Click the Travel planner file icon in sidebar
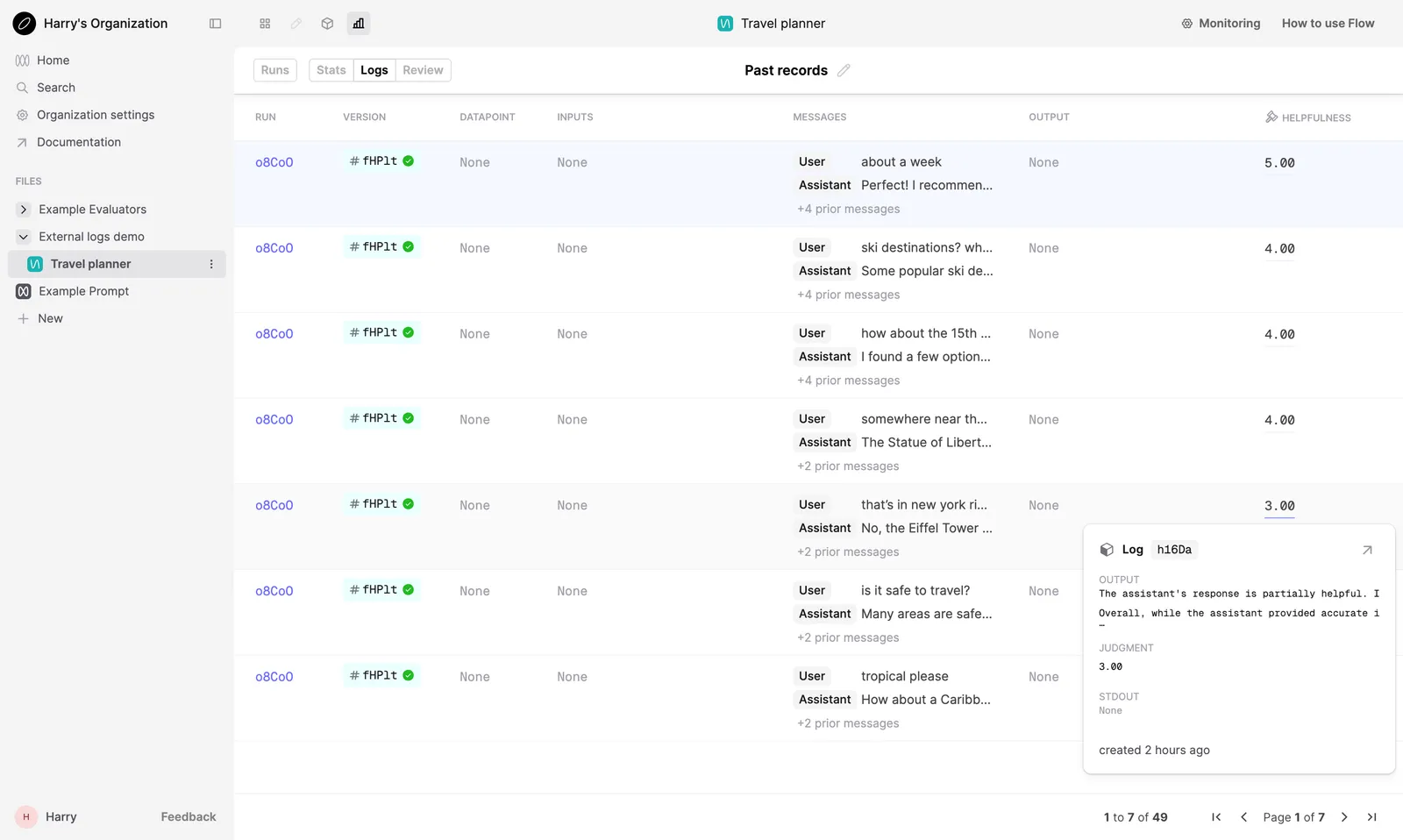The width and height of the screenshot is (1403, 840). pyautogui.click(x=35, y=264)
